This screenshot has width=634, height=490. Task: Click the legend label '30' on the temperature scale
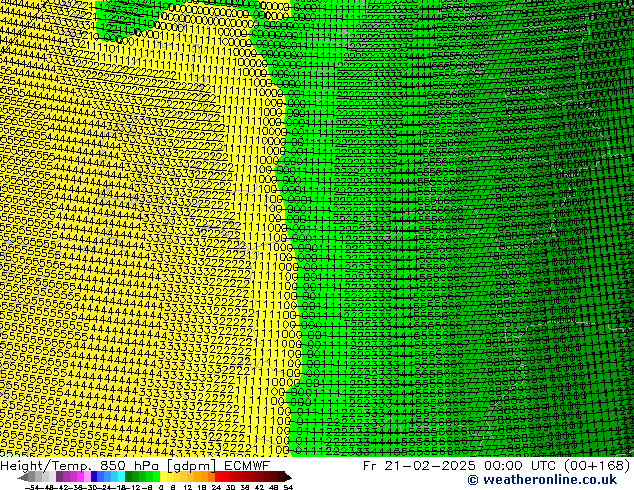click(x=230, y=488)
